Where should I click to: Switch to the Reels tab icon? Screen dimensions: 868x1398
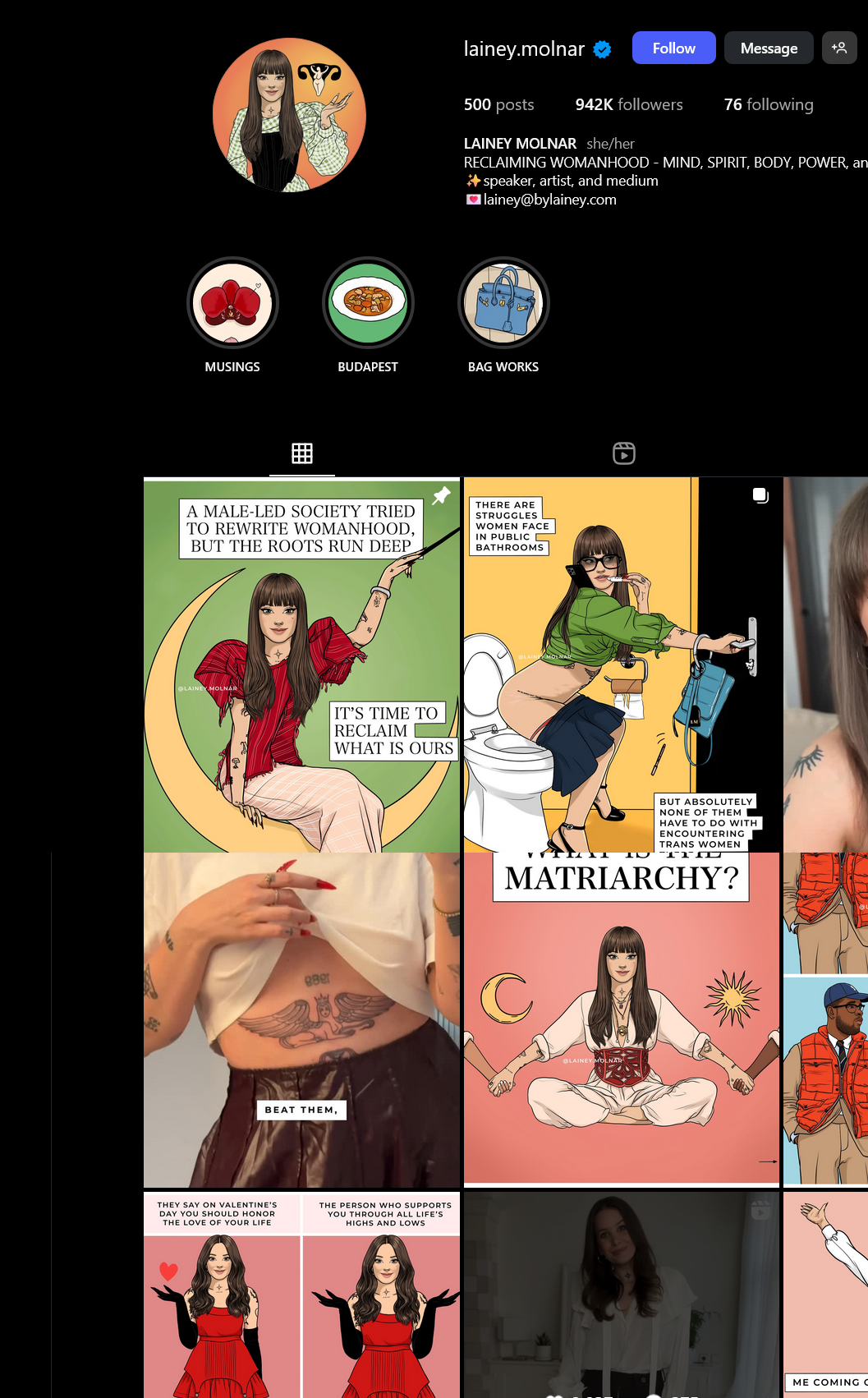click(x=624, y=453)
